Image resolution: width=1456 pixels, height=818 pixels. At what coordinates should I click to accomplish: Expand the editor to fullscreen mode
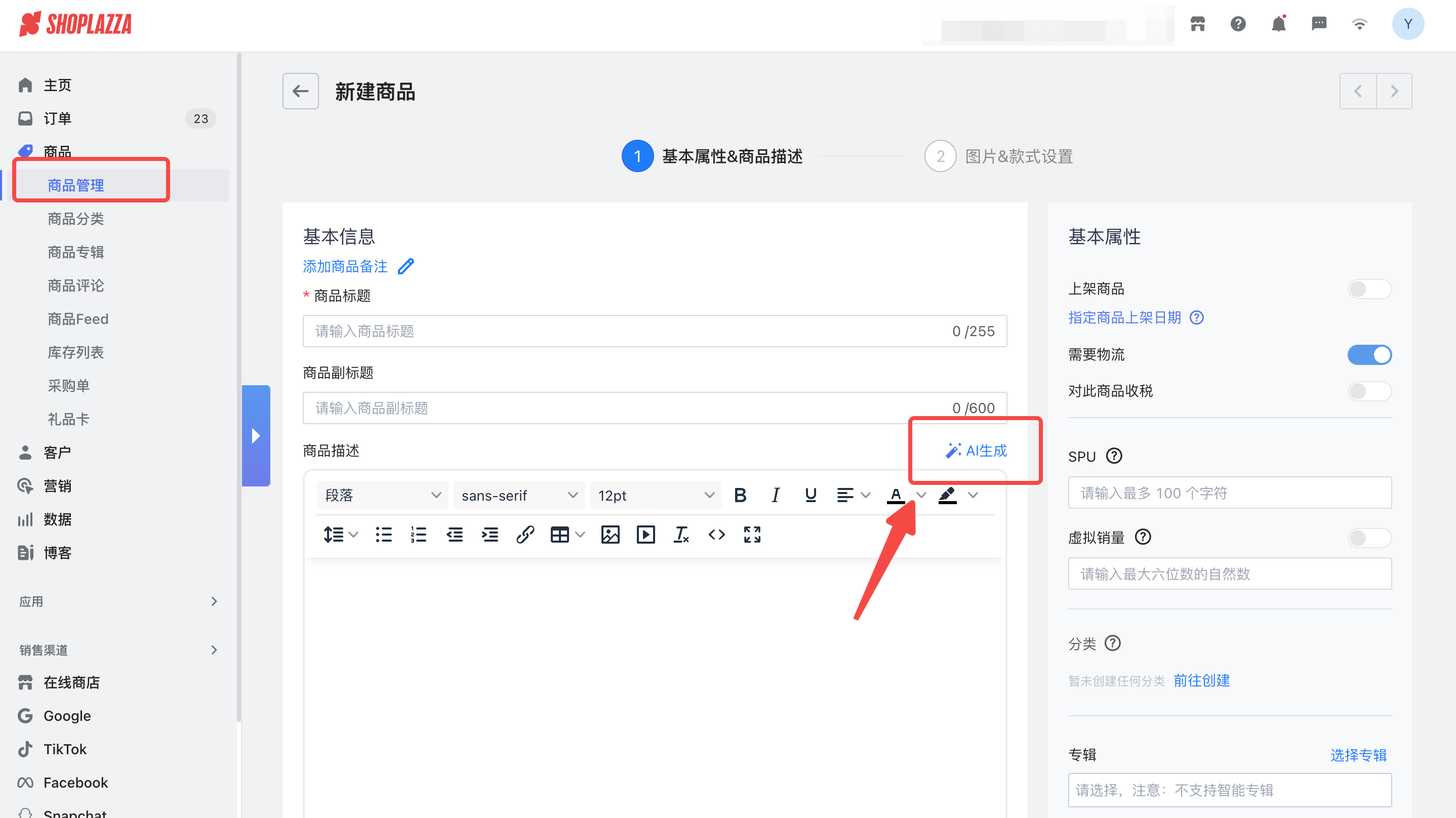point(752,534)
